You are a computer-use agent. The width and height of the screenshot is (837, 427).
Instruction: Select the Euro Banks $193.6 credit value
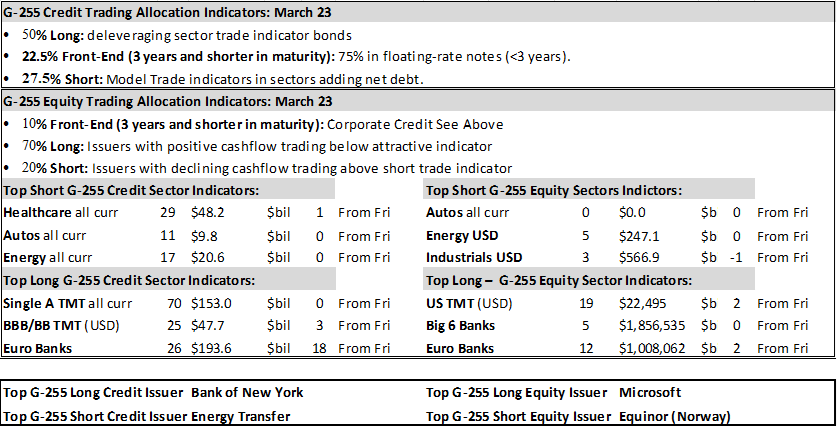pos(211,349)
